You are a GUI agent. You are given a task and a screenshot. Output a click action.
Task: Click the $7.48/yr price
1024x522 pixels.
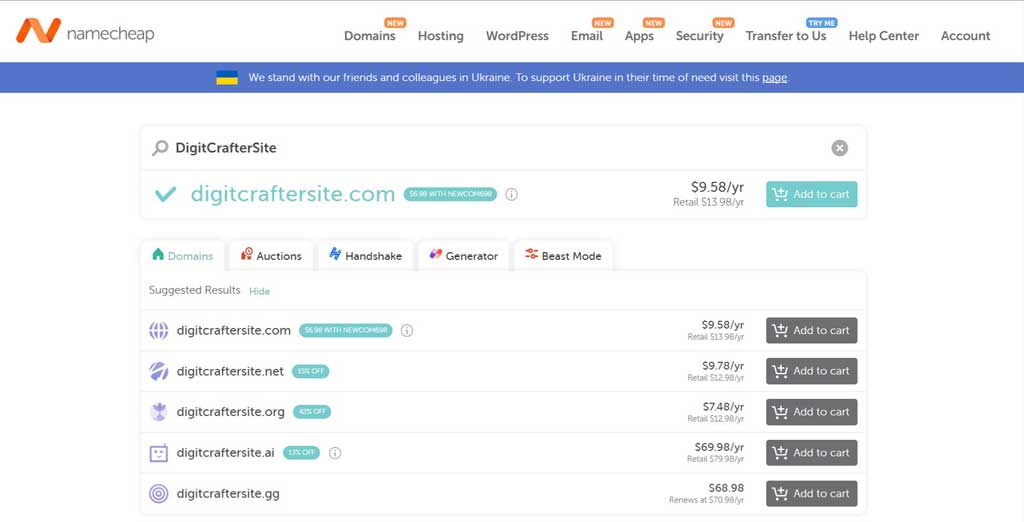pyautogui.click(x=723, y=407)
